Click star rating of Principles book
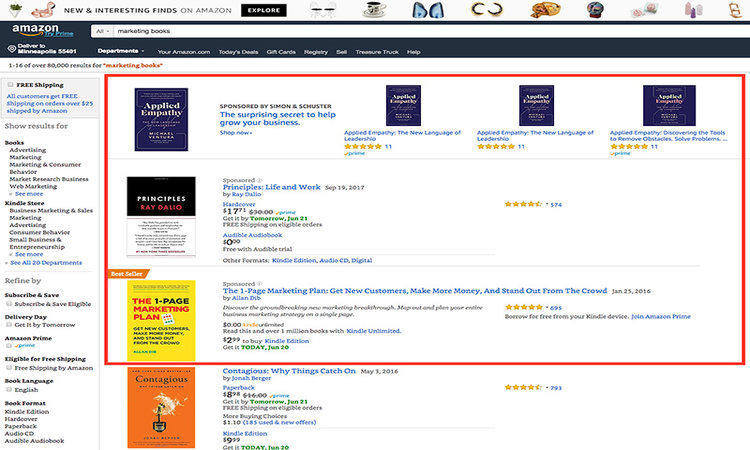Image resolution: width=750 pixels, height=450 pixels. (523, 204)
